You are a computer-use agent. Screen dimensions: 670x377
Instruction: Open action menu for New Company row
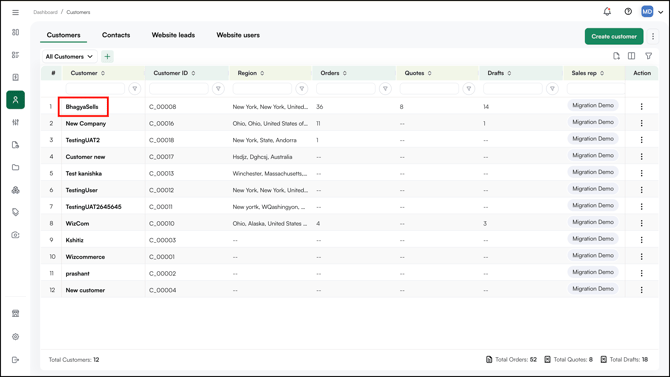point(641,123)
